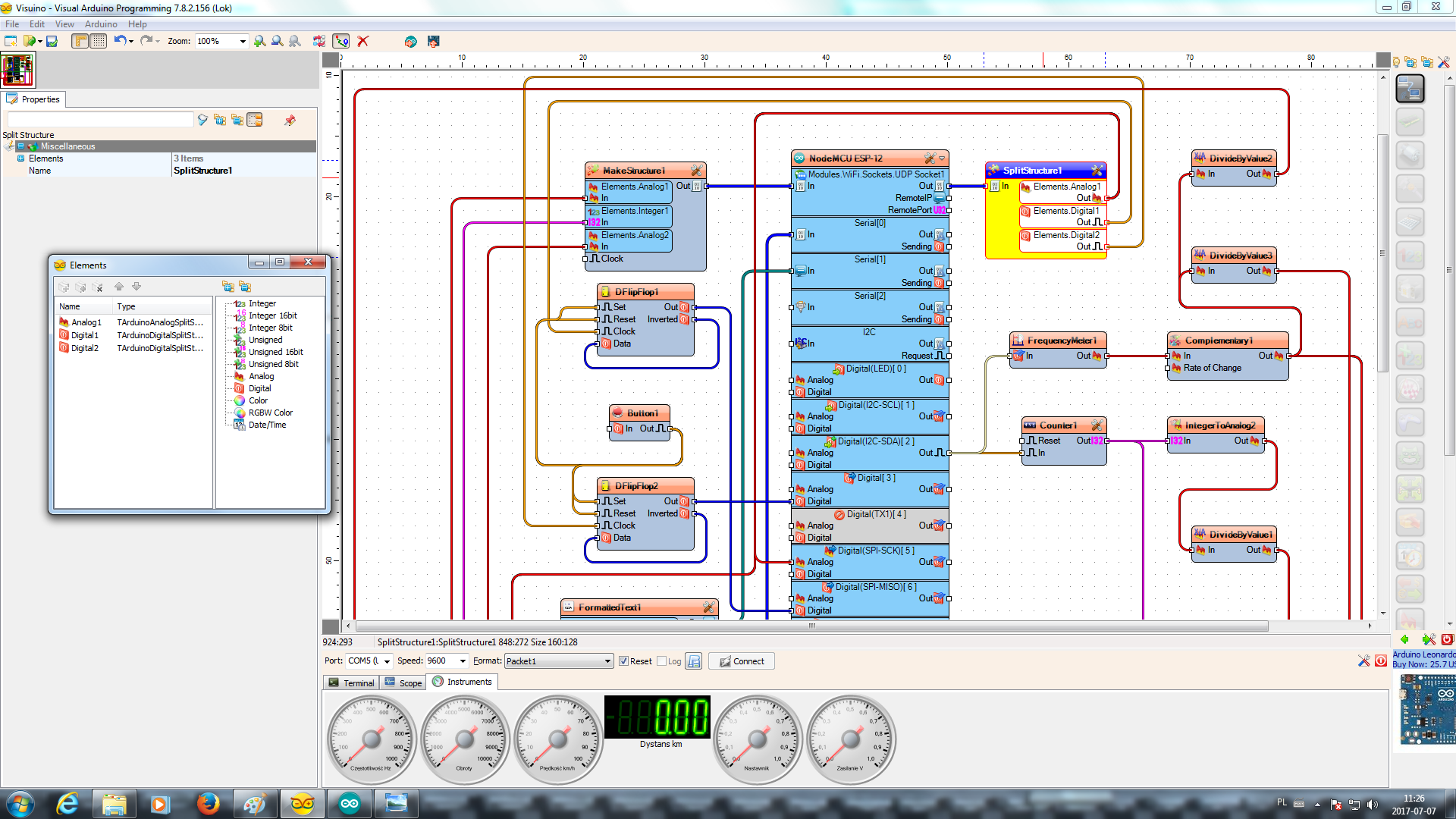Select Analog1 row in Elements window
The image size is (1456, 819).
[x=132, y=322]
